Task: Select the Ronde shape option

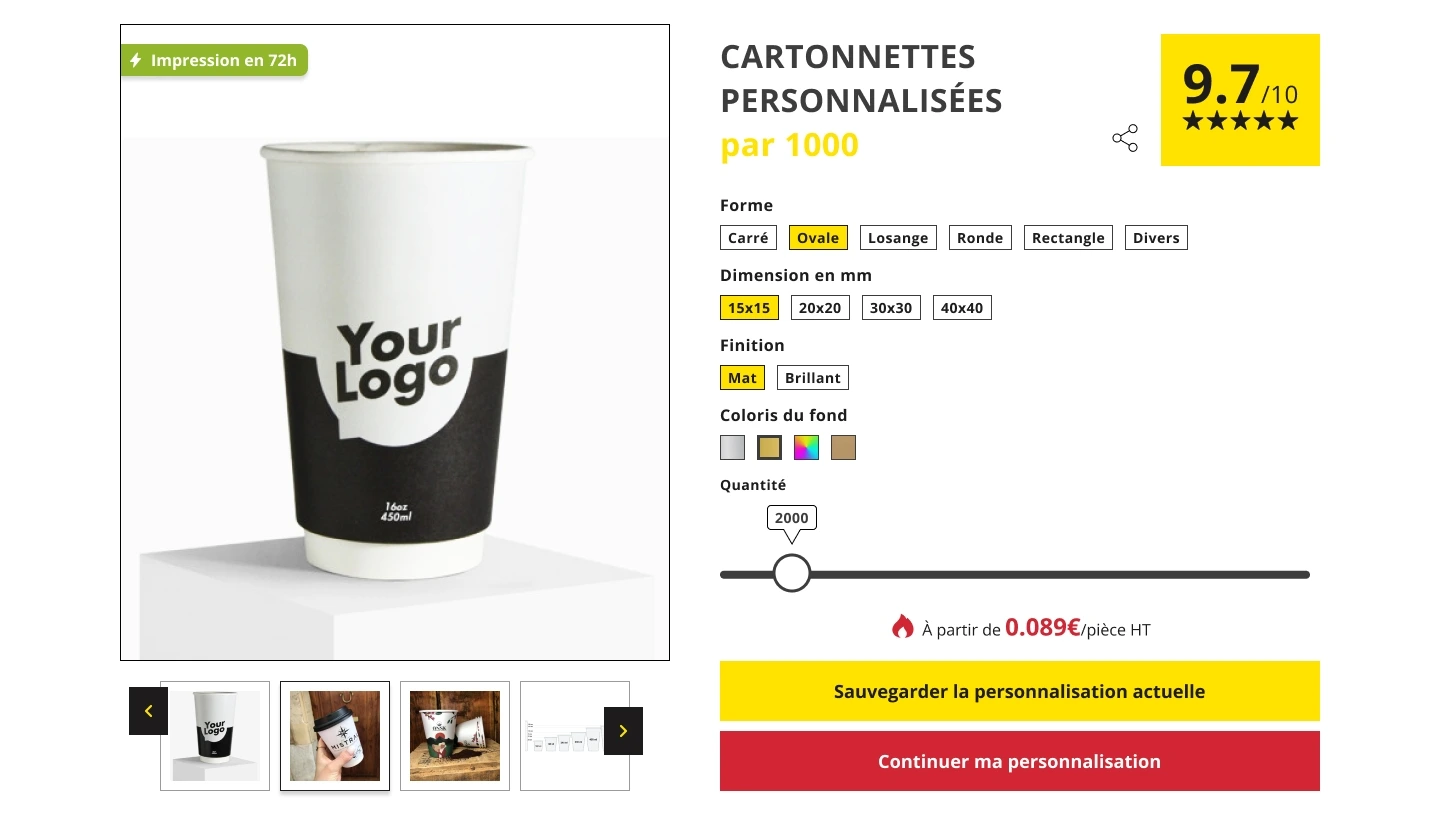Action: (980, 238)
